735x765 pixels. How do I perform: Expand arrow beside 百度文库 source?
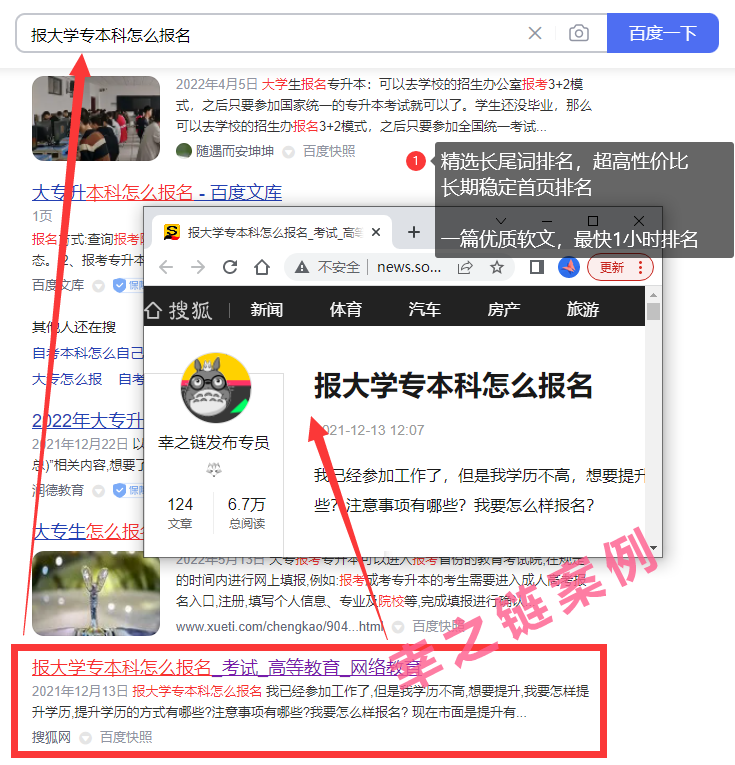(x=99, y=286)
